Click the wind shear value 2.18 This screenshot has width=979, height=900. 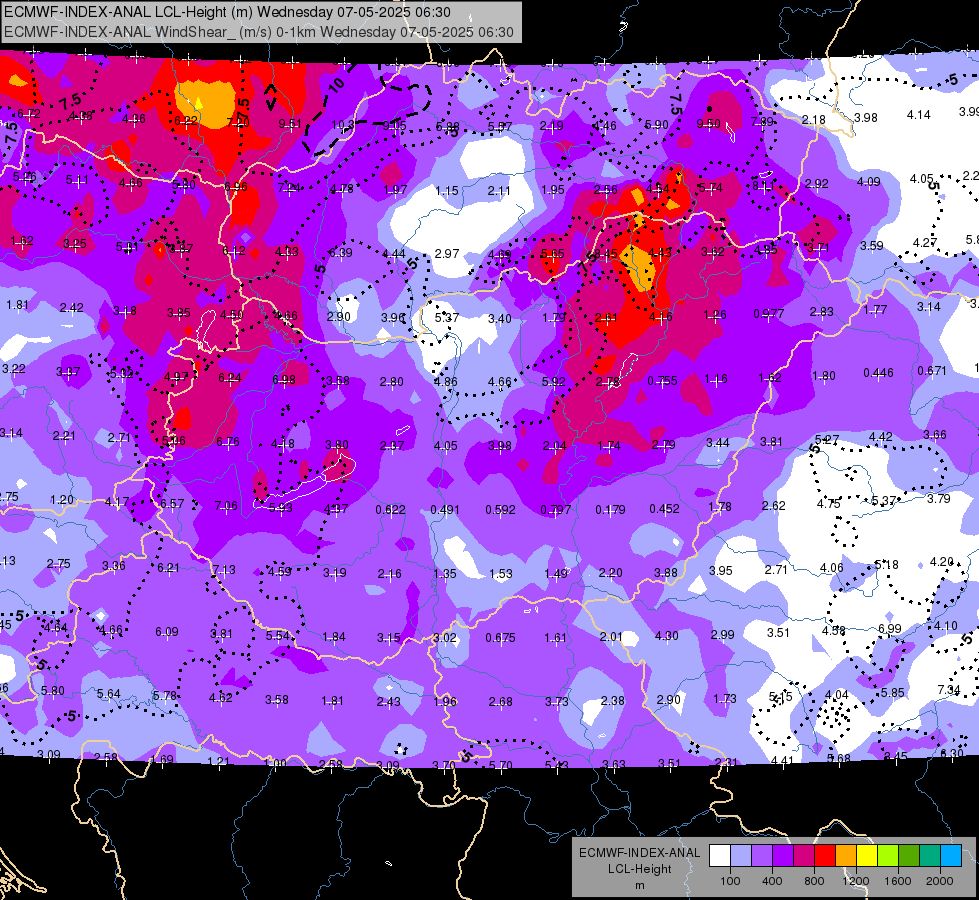tap(814, 119)
